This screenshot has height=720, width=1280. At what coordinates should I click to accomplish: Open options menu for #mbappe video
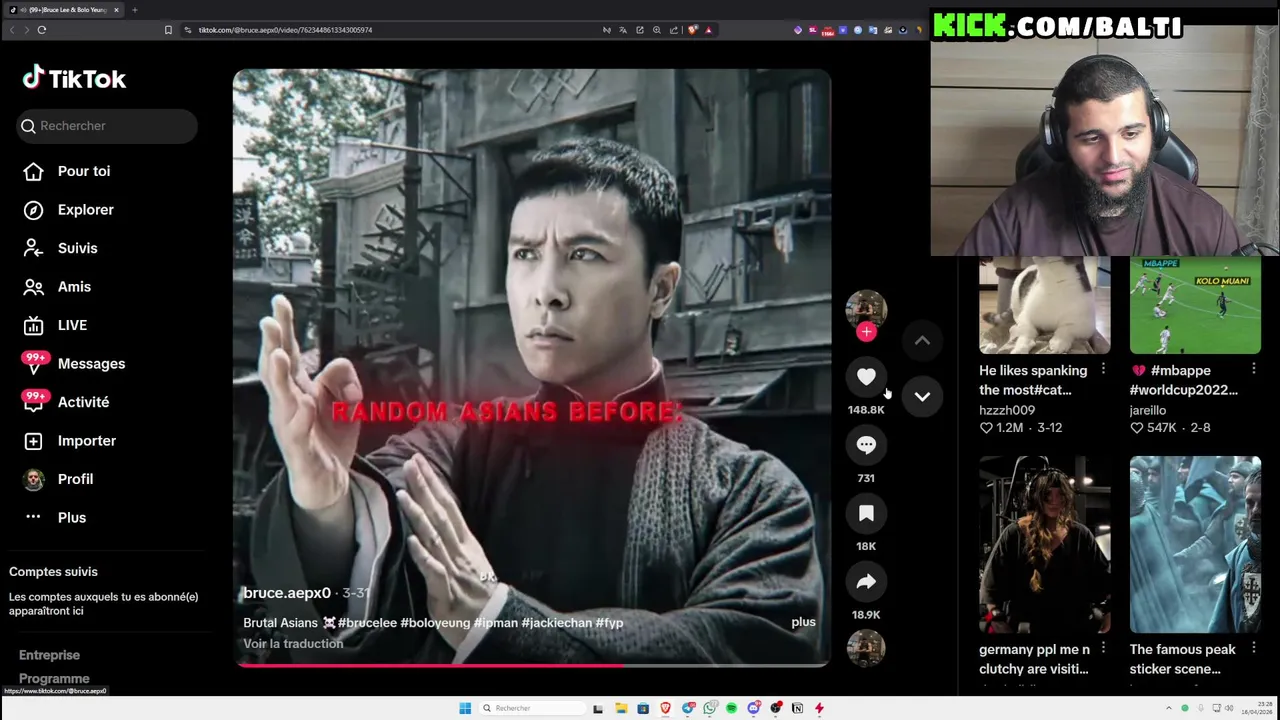[x=1254, y=370]
